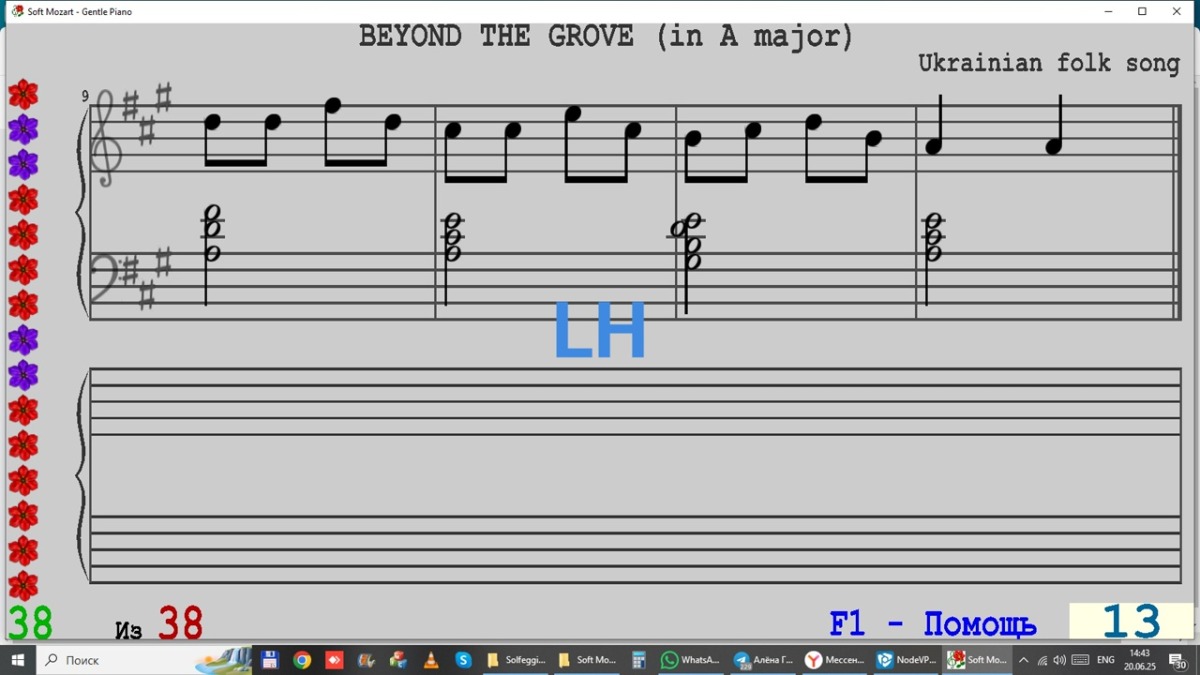Viewport: 1200px width, 675px height.
Task: Switch to the Yandex Мессен... window
Action: point(834,660)
